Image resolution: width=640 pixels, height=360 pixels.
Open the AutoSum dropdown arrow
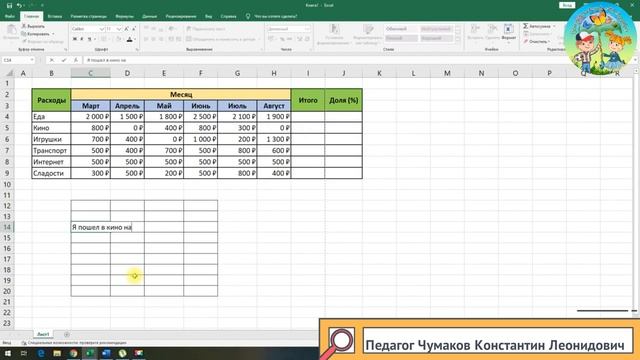click(x=554, y=26)
